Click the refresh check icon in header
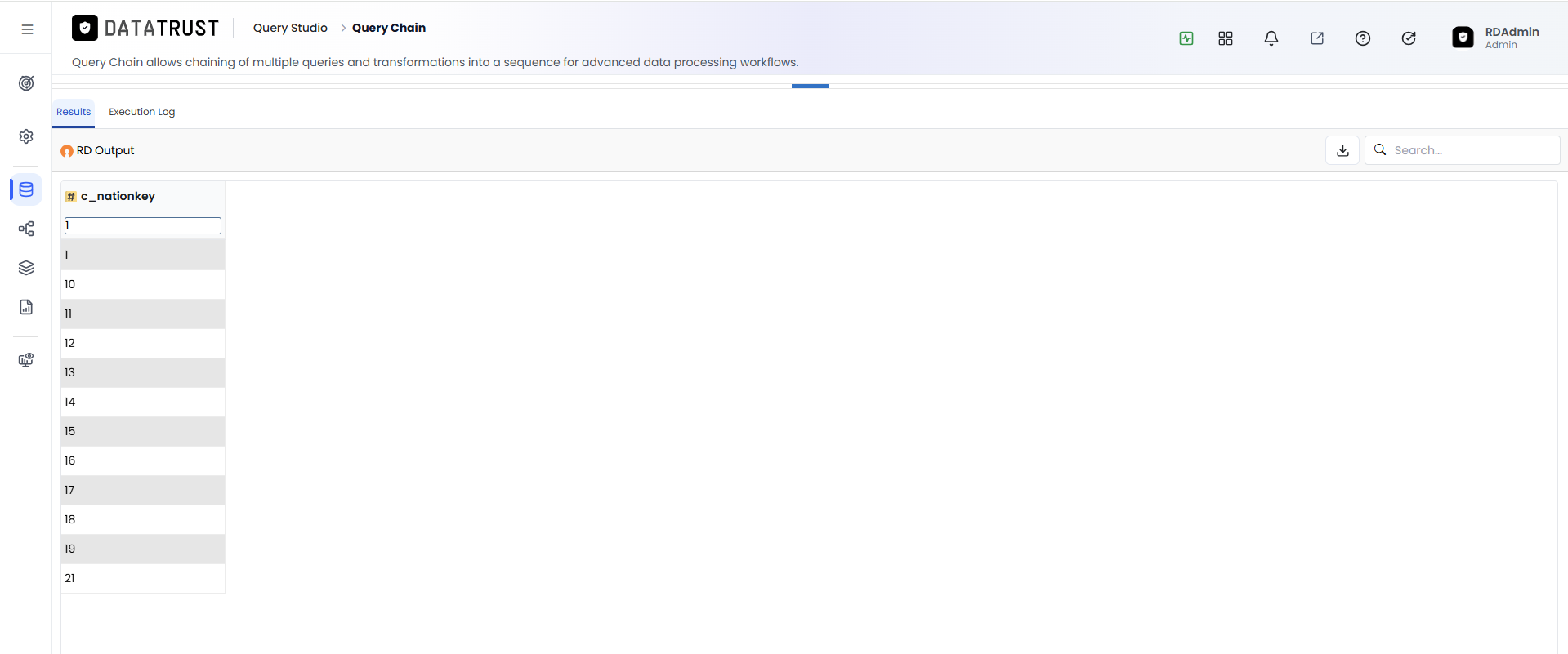This screenshot has width=1568, height=654. coord(1409,38)
